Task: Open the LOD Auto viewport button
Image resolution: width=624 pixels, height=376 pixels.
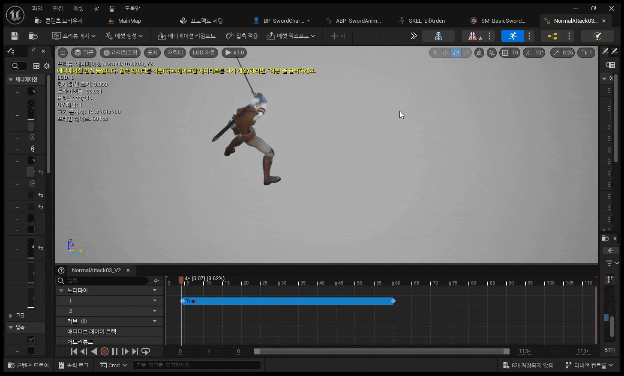Action: coord(203,53)
